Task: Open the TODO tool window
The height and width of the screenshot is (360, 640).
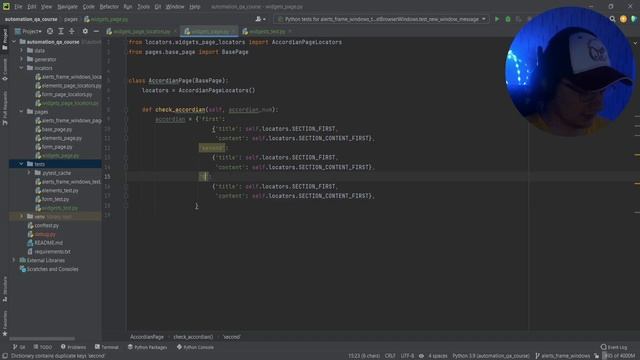Action: click(x=42, y=347)
